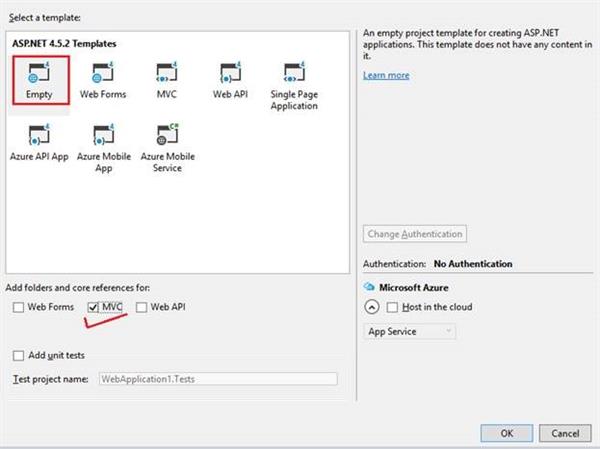Collapse the Microsoft Azure section chevron
Viewport: 600px width, 449px height.
[x=372, y=307]
